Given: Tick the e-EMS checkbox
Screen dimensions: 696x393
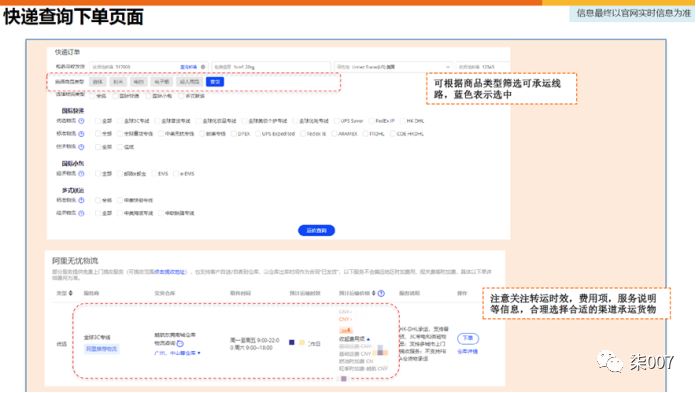Looking at the screenshot, I should point(176,174).
